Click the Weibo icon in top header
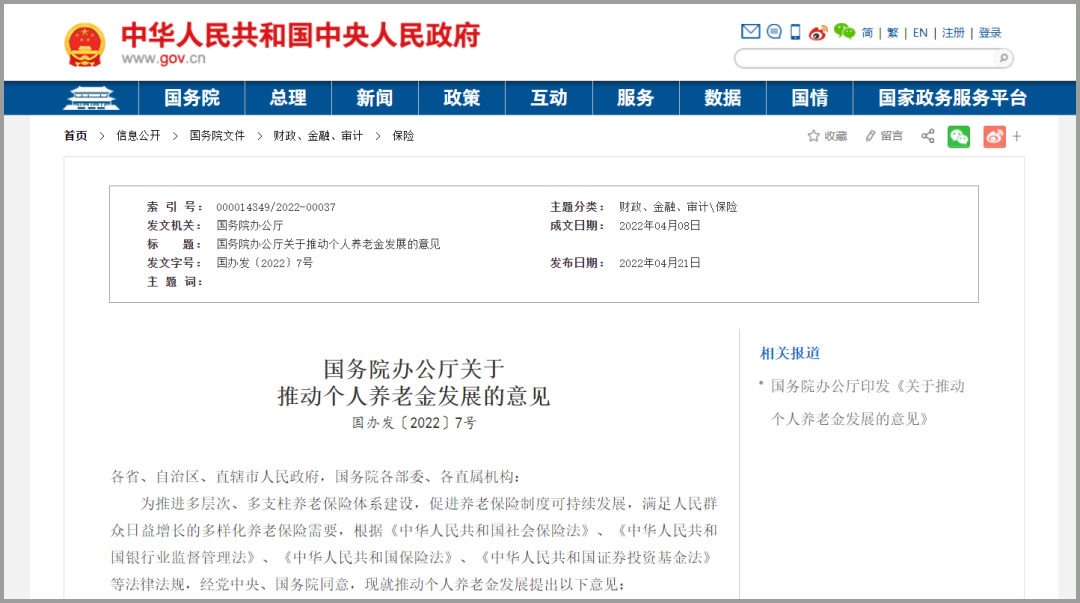 pos(819,32)
